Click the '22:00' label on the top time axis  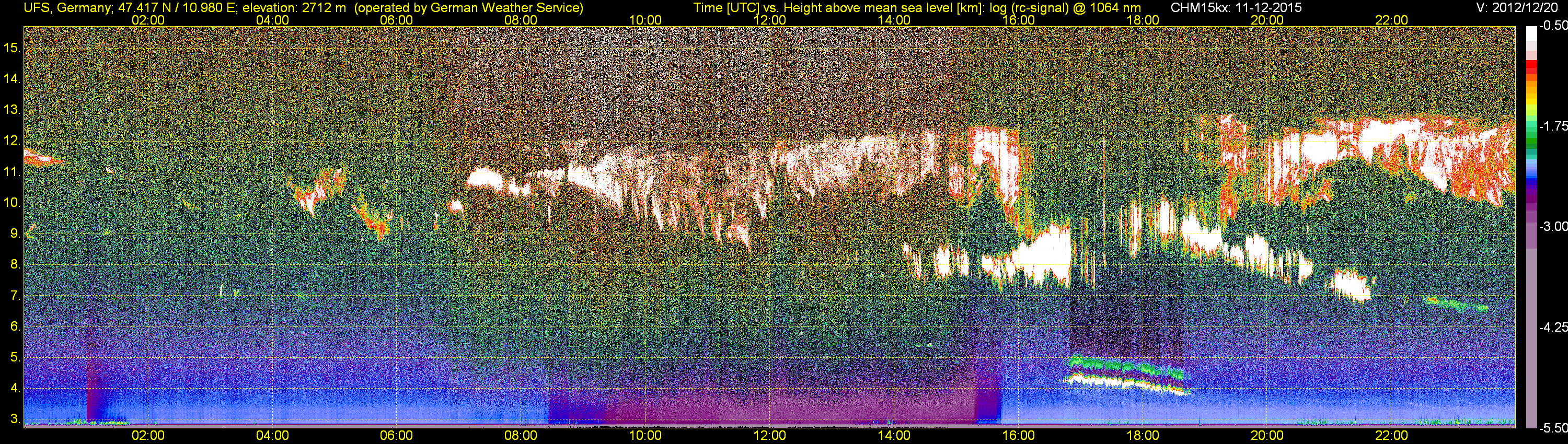[1391, 20]
